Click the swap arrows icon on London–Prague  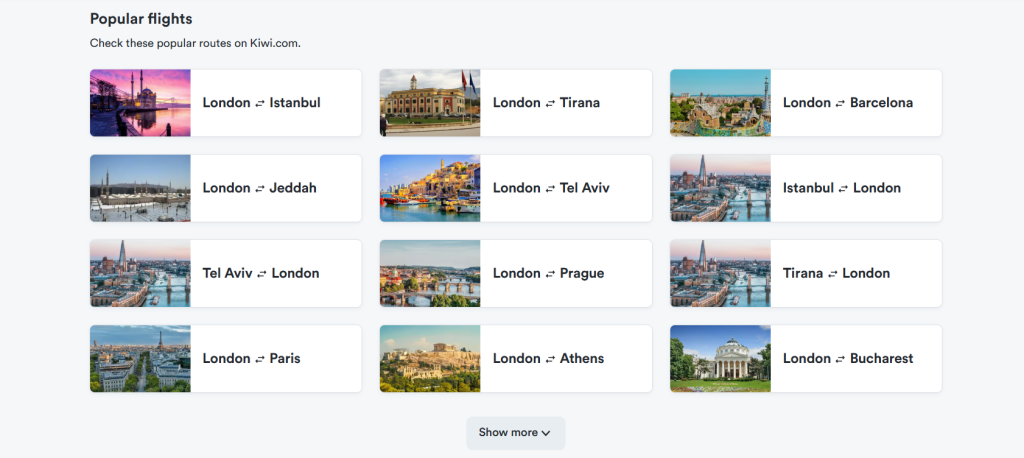550,274
